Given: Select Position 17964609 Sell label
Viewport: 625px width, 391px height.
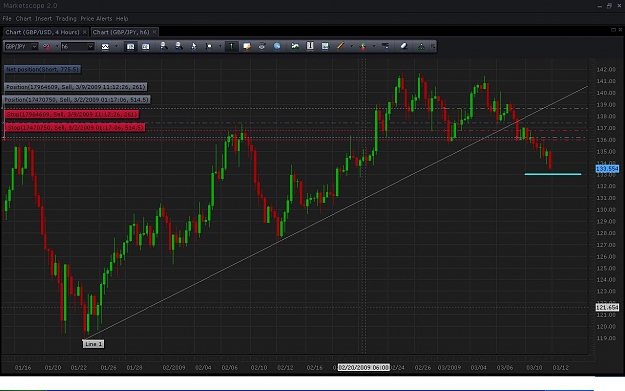Looking at the screenshot, I should point(75,87).
